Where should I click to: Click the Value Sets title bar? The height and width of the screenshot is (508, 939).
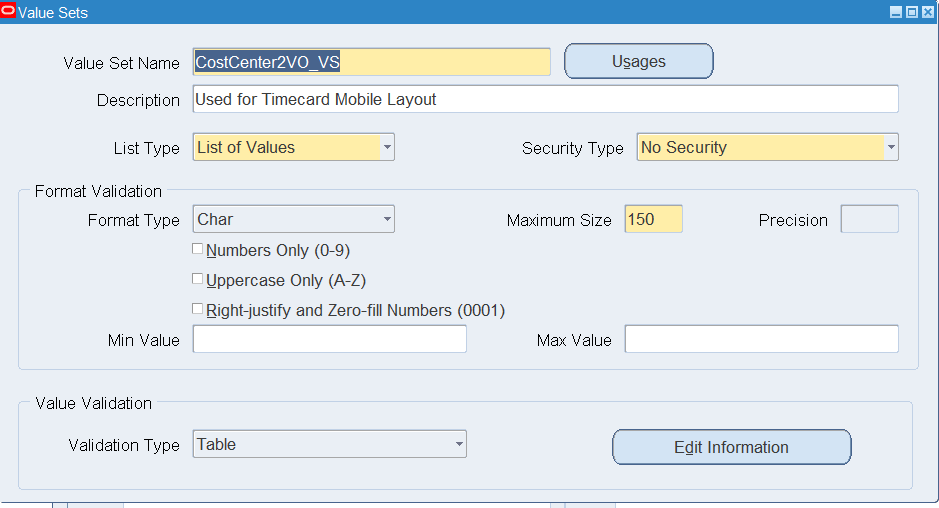point(449,12)
